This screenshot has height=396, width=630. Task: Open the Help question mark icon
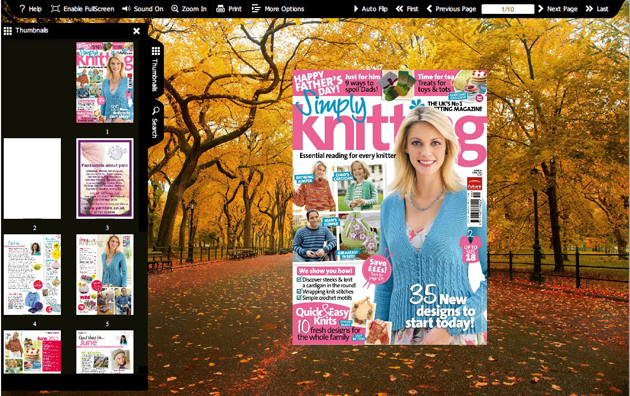pos(22,9)
